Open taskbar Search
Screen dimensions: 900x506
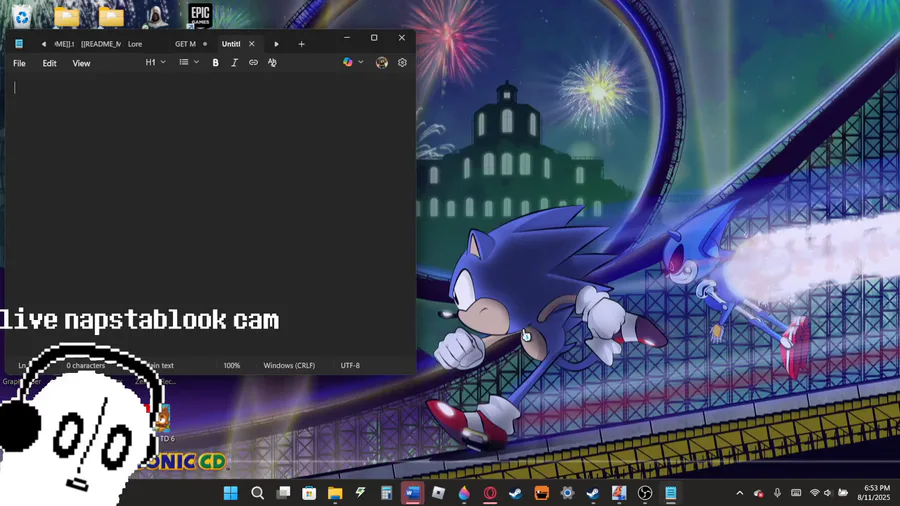click(x=258, y=493)
